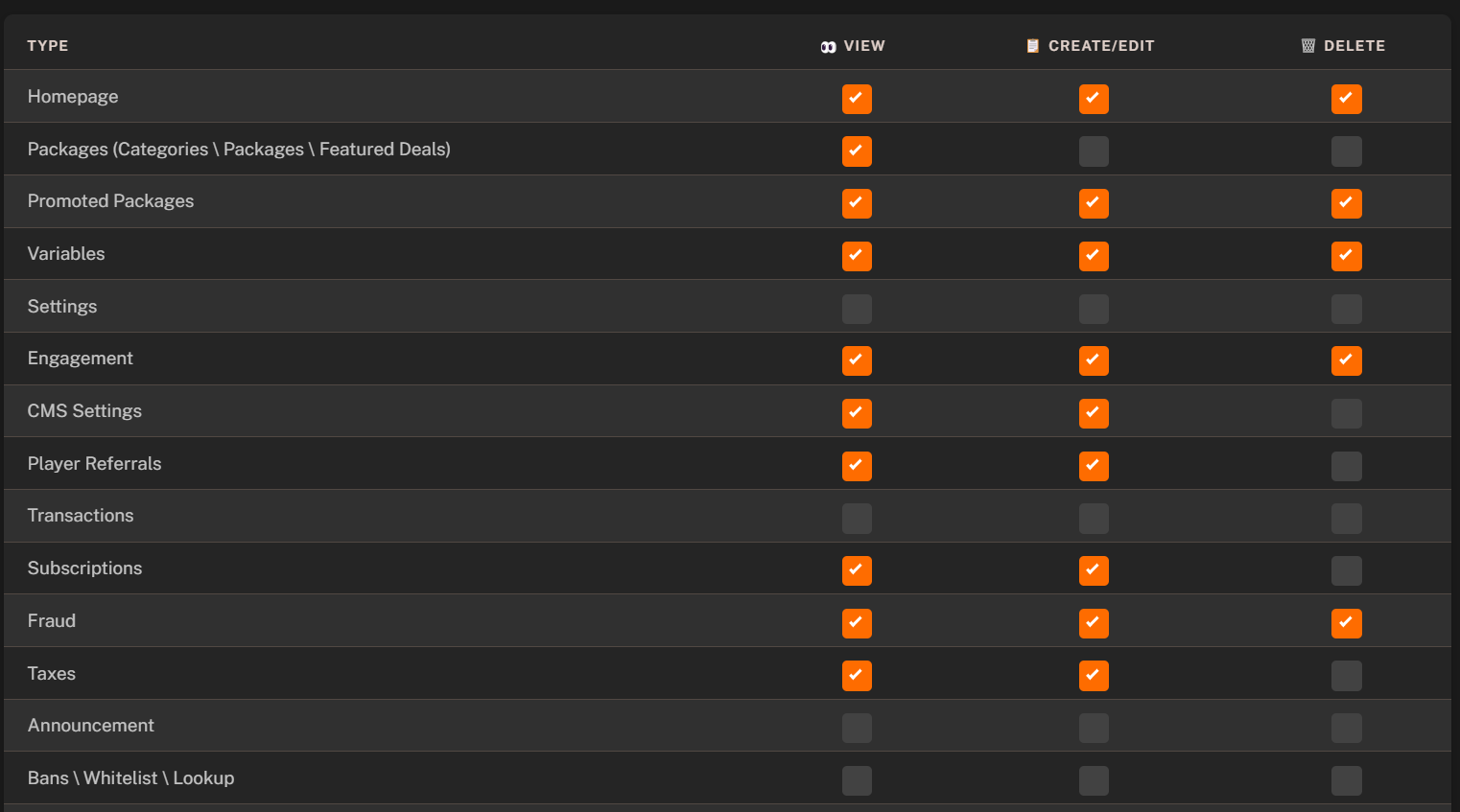The image size is (1460, 812).
Task: Enable Delete permission for Transactions
Action: coord(1347,519)
